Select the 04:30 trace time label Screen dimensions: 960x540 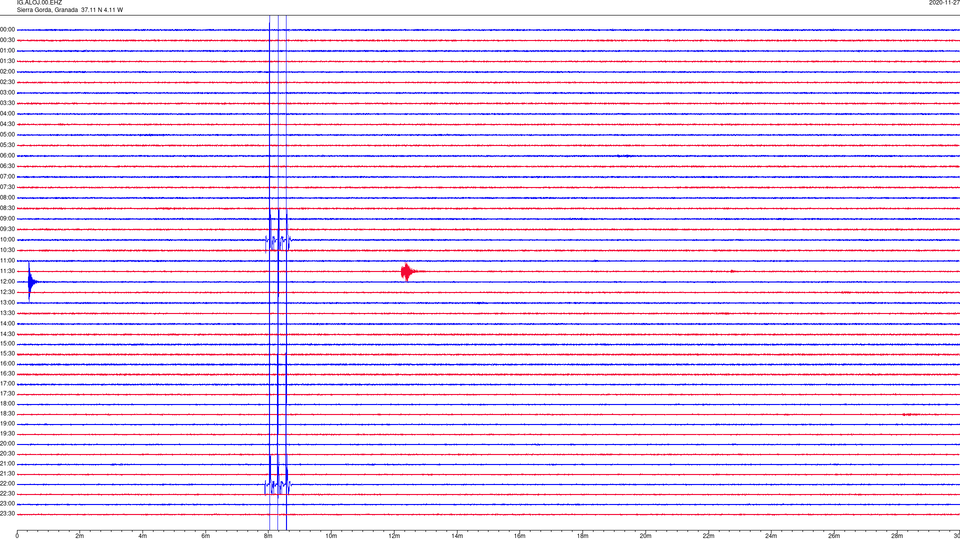click(x=7, y=124)
